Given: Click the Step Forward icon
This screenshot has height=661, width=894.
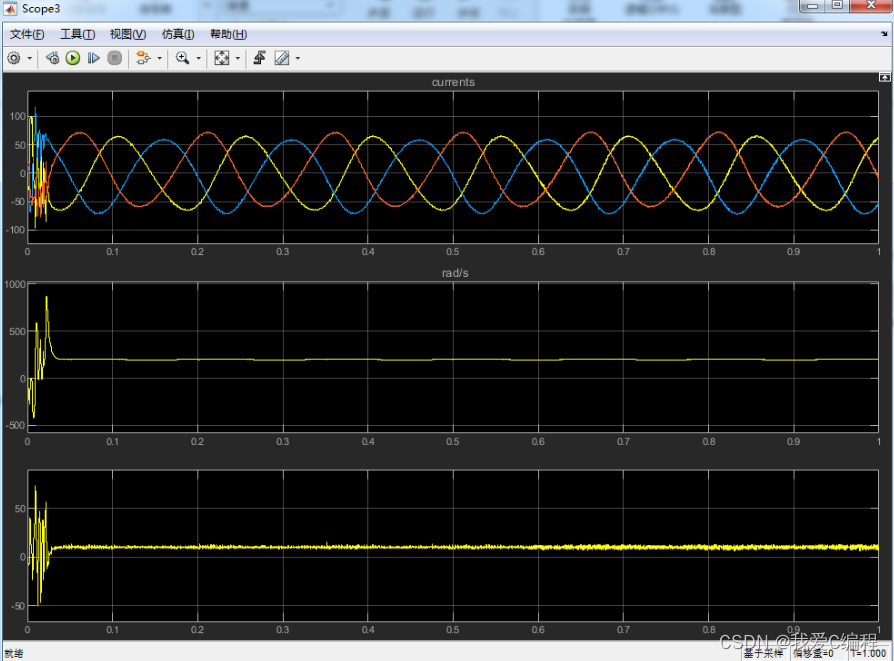Looking at the screenshot, I should tap(94, 58).
